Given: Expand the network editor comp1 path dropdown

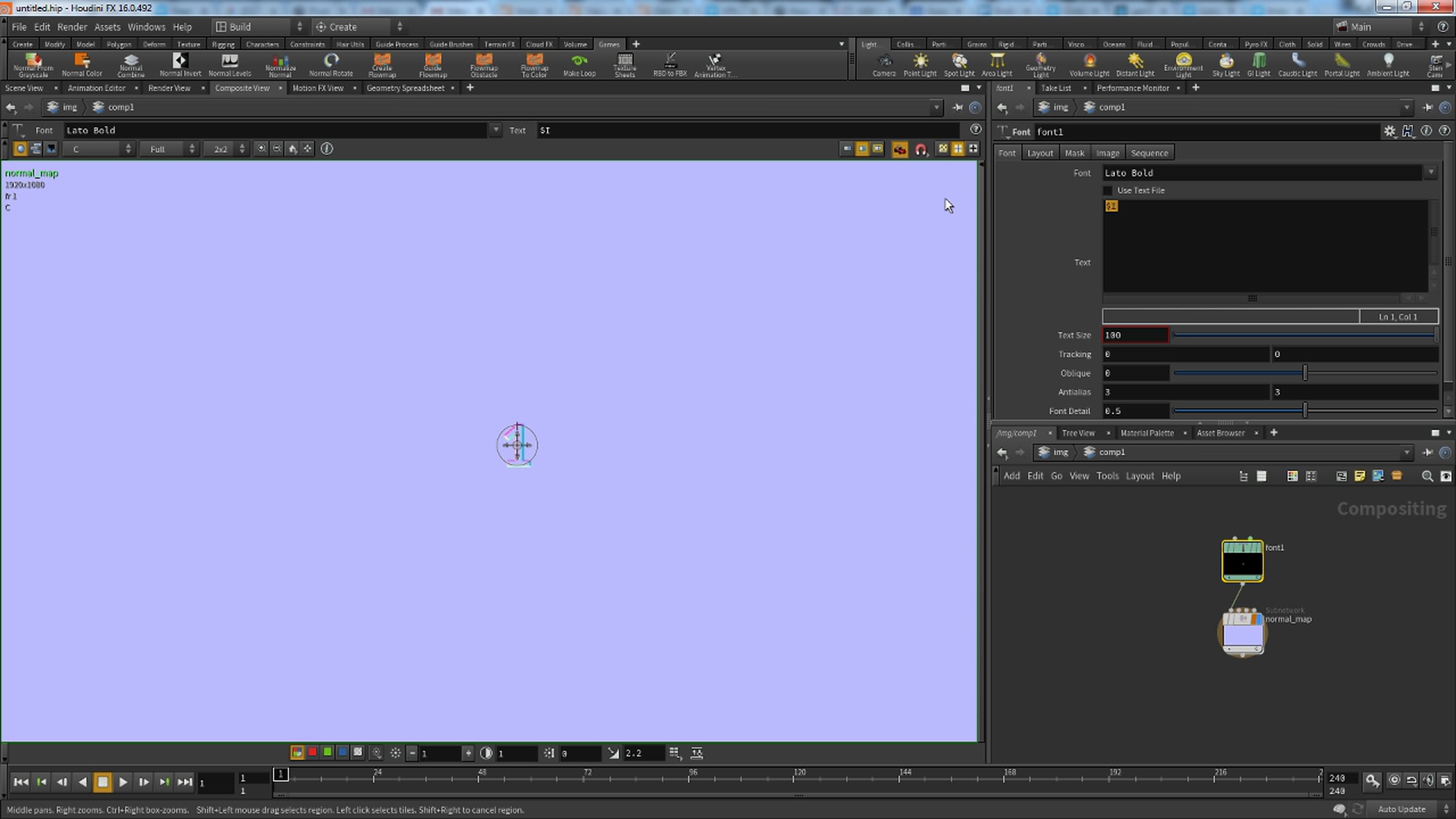Looking at the screenshot, I should tap(1406, 452).
